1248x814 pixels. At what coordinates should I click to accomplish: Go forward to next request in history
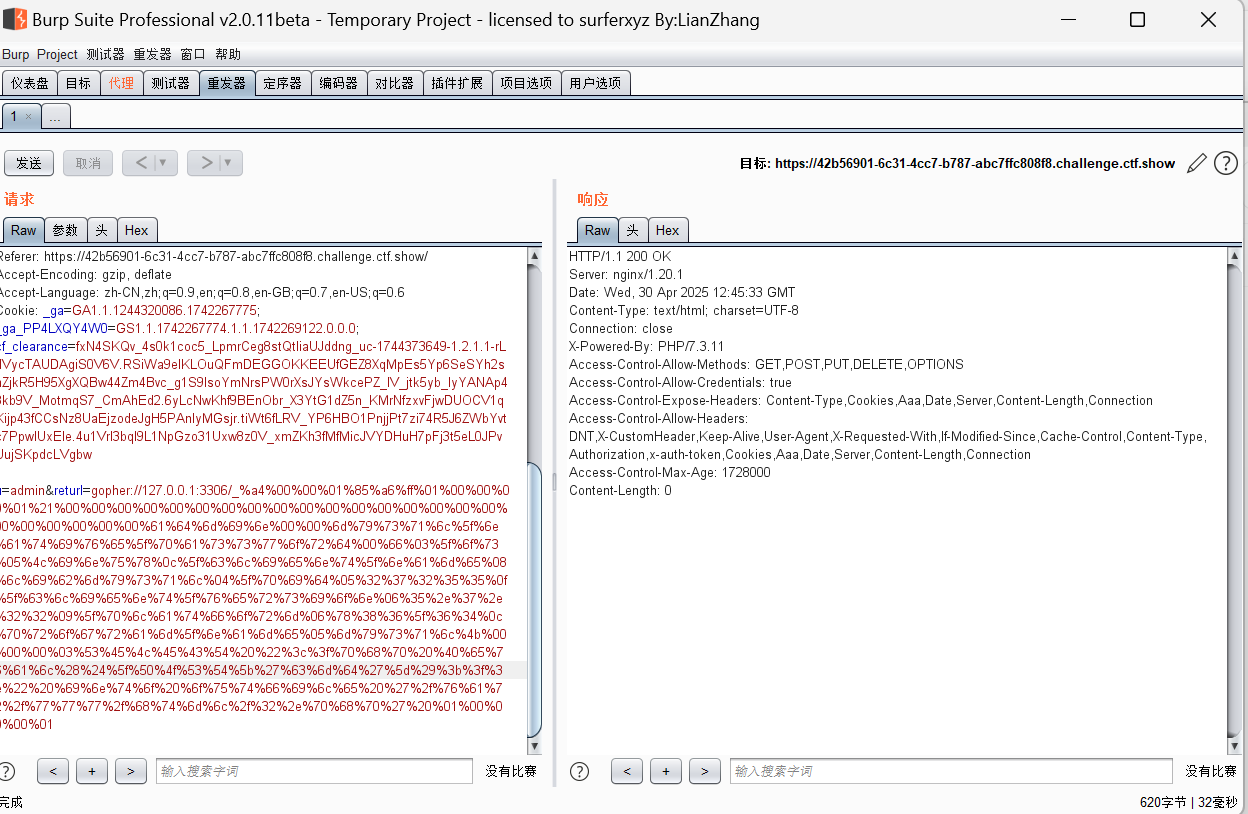pos(206,163)
